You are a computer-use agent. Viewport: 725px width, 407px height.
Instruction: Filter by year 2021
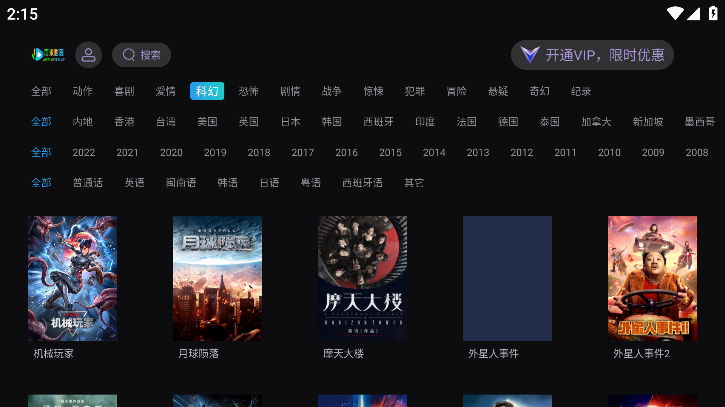(x=127, y=152)
